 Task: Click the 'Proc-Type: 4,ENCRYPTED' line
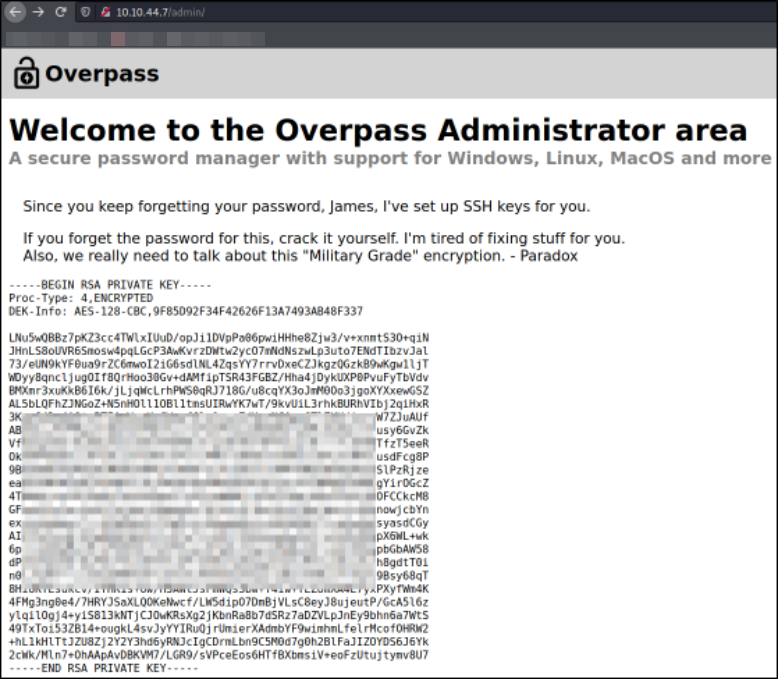(x=81, y=298)
